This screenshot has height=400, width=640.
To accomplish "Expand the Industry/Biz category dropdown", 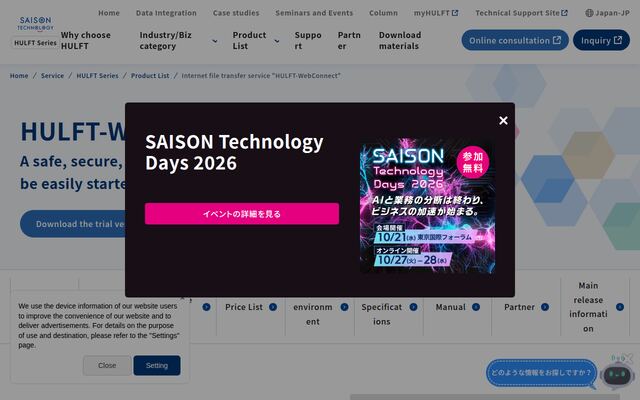I will [178, 40].
